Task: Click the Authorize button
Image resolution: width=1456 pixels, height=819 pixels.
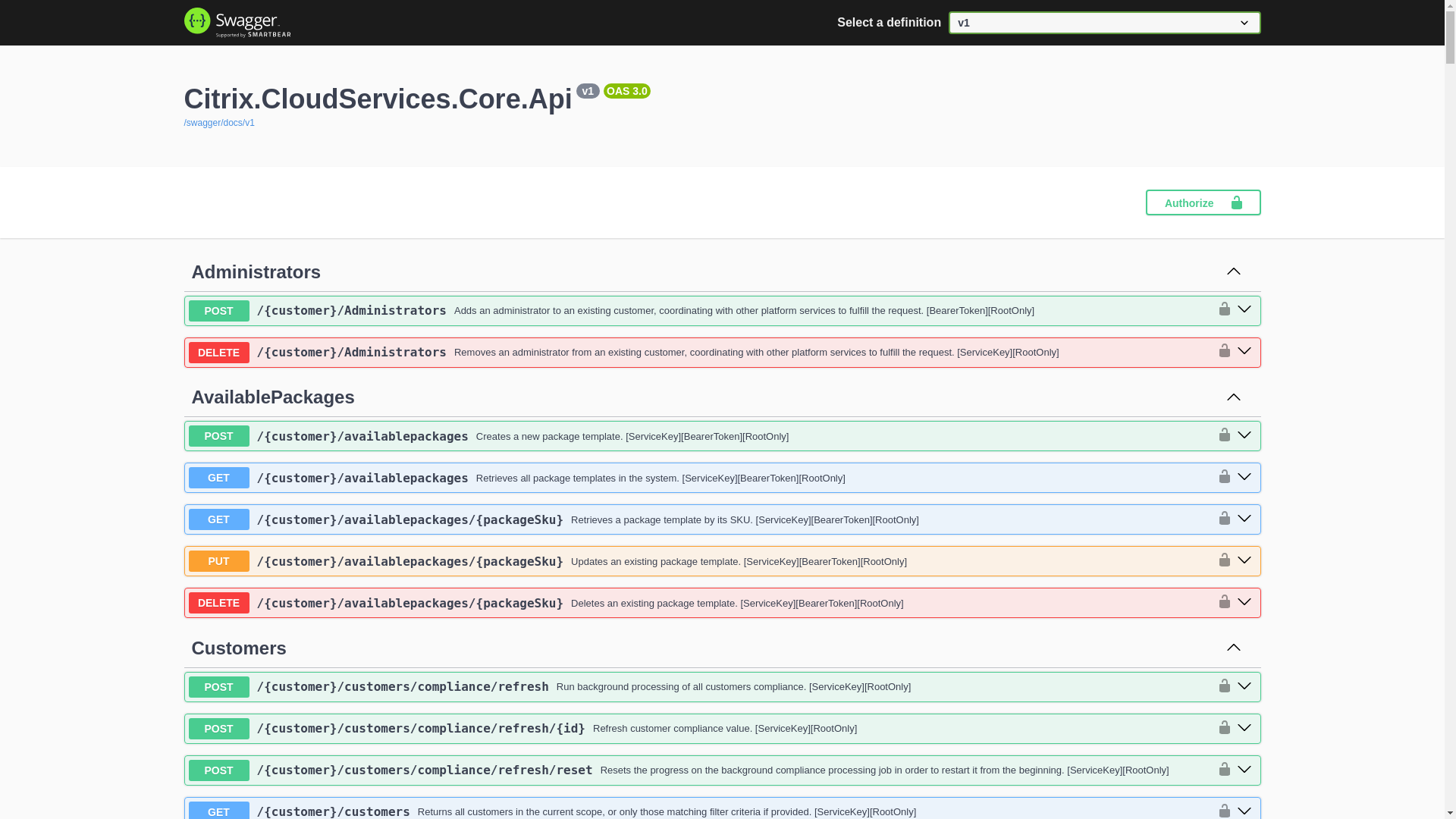Action: point(1202,202)
